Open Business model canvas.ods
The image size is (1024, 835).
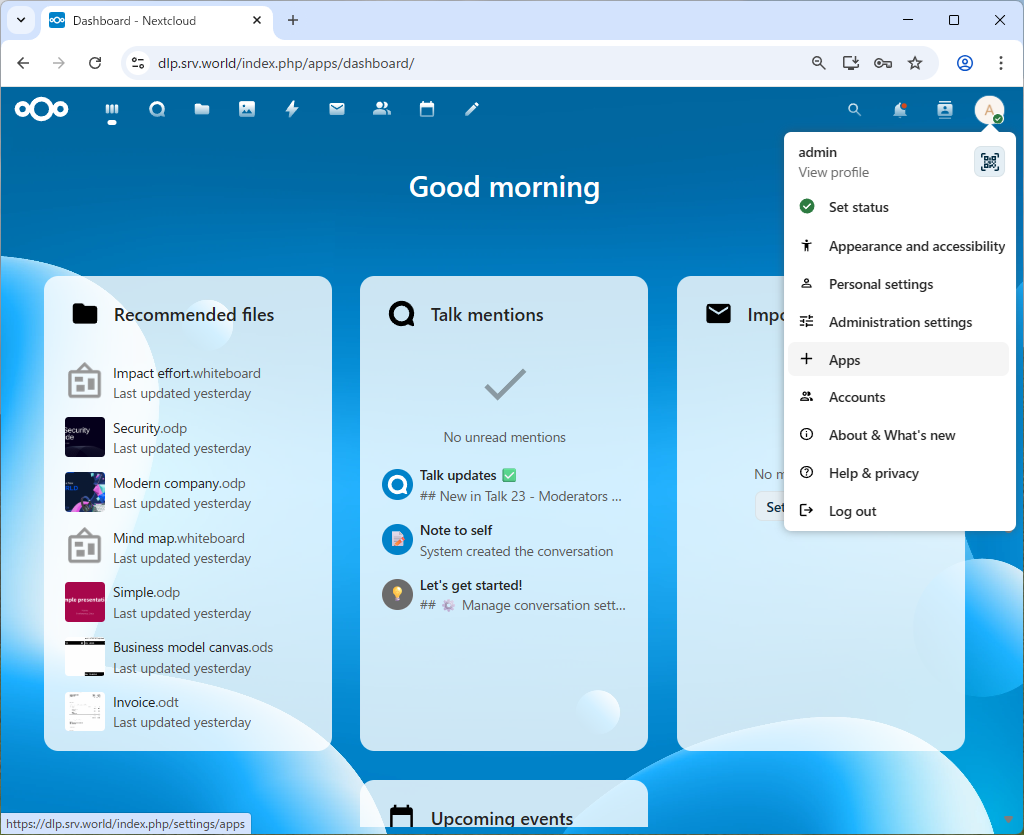187,657
